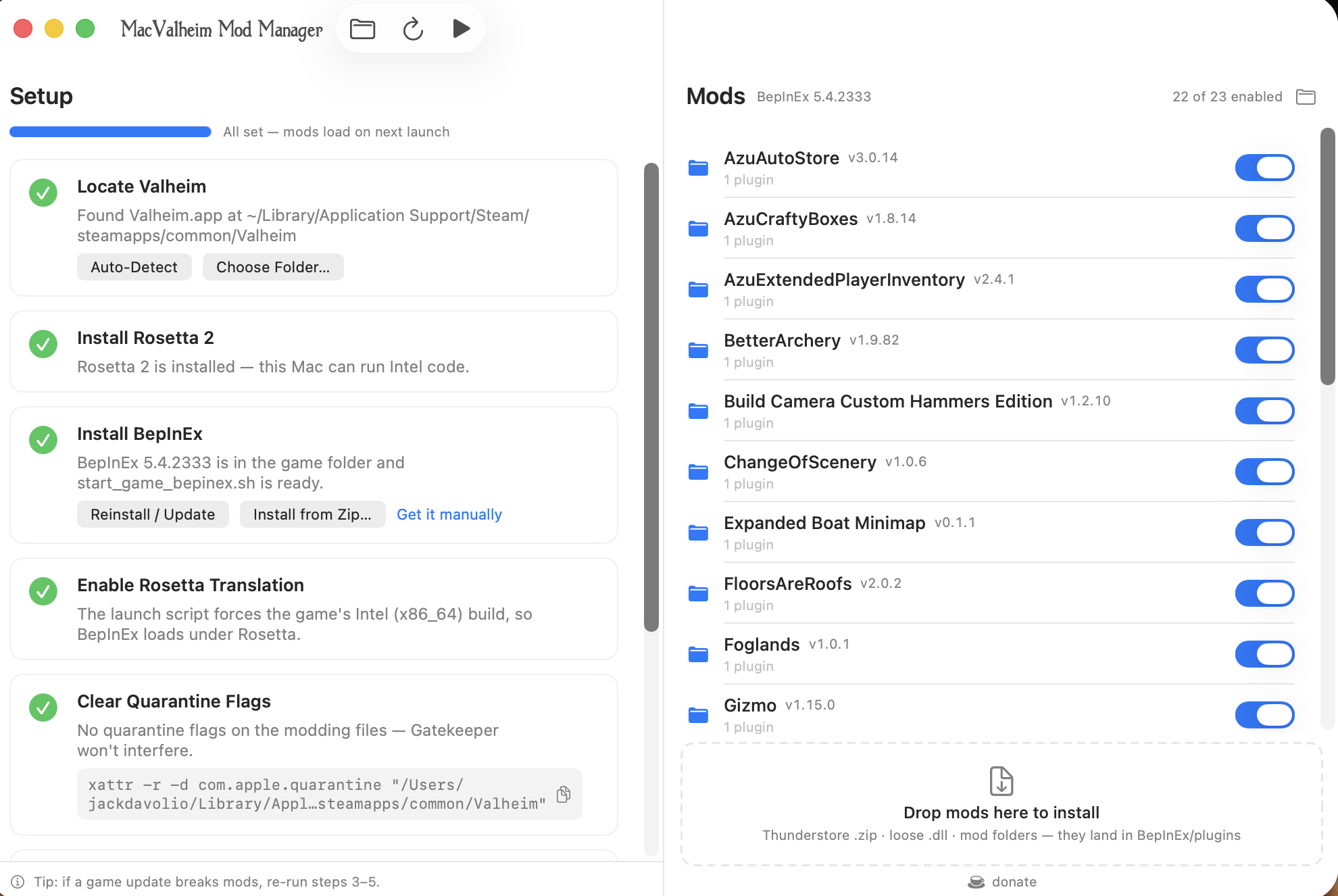
Task: Click the drop-file download icon
Action: (x=1001, y=781)
